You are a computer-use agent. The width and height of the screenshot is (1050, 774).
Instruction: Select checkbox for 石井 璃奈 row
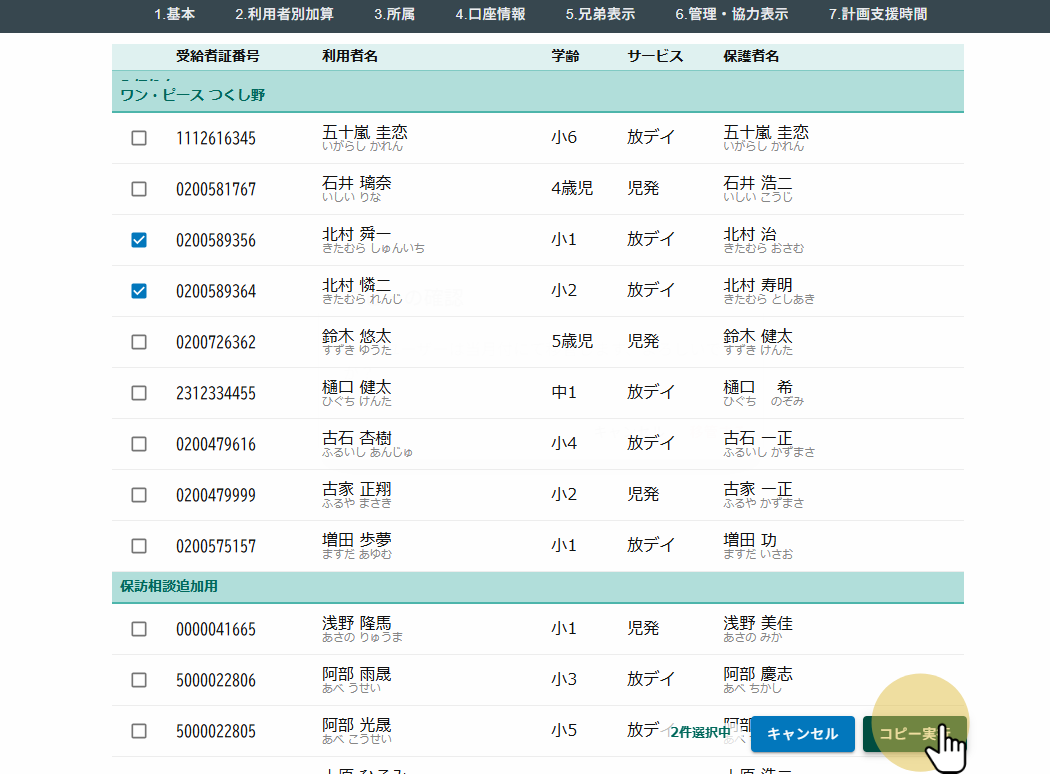tap(139, 189)
